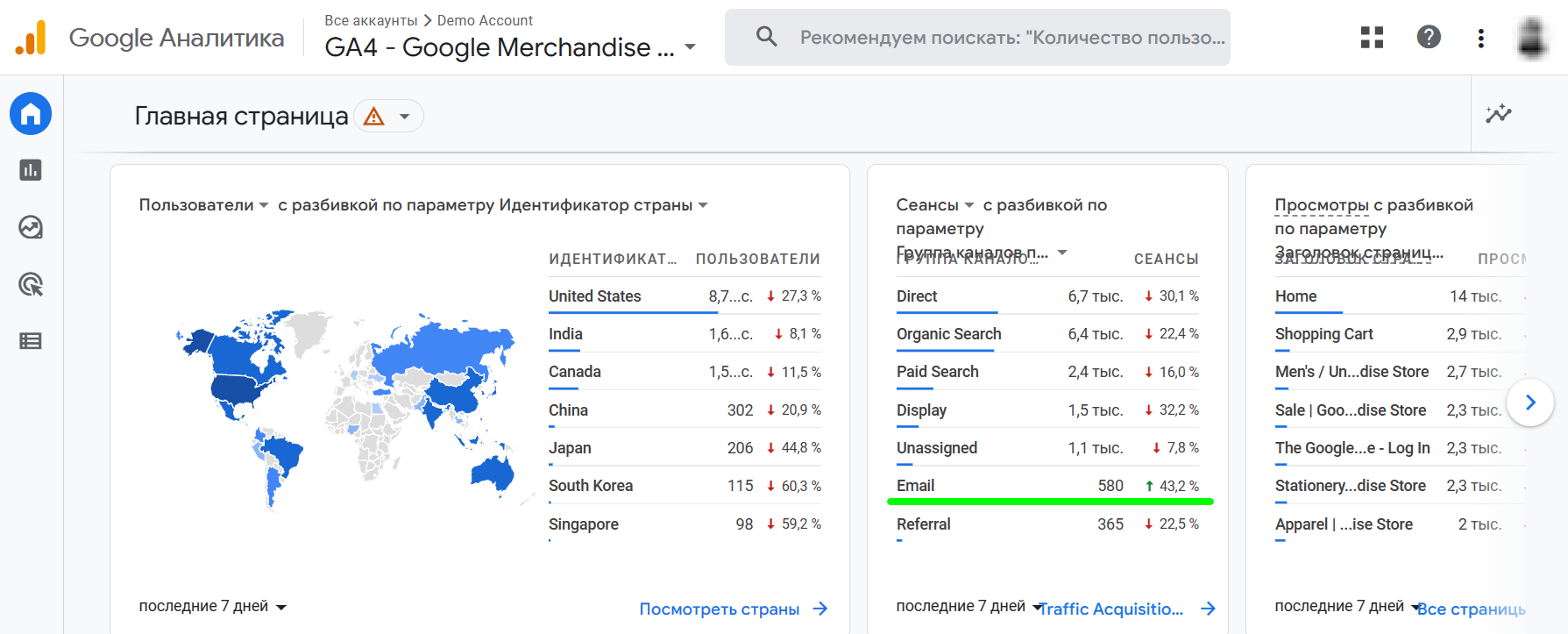Open the Посмотреть страны link

tap(720, 609)
